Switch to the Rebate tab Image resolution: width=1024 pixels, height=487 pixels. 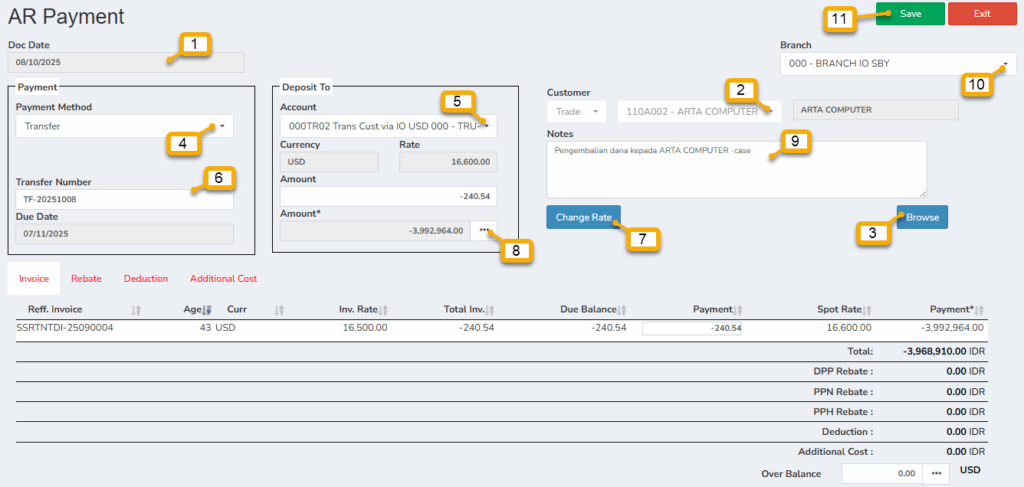coord(86,279)
